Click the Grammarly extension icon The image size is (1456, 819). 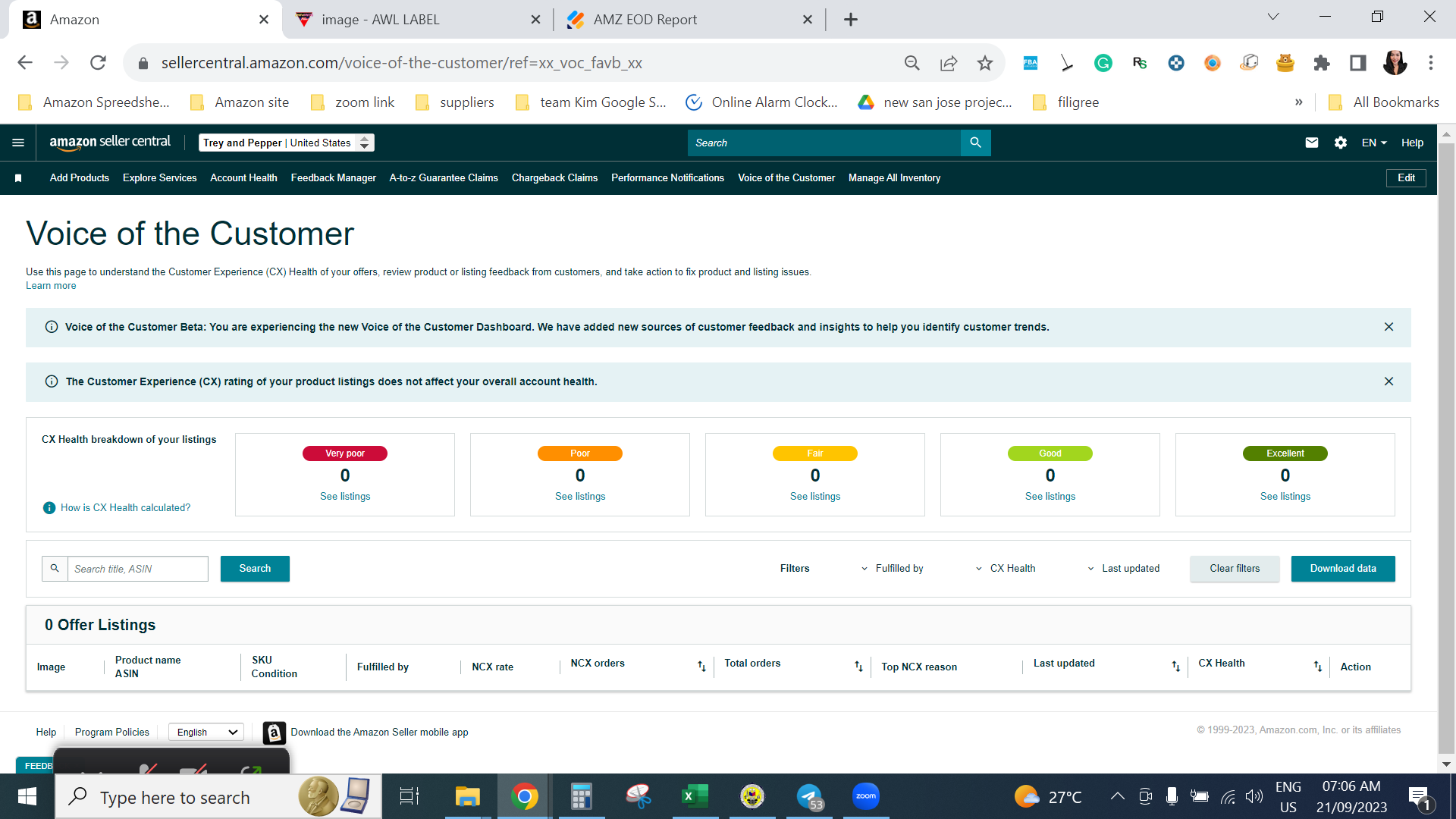point(1103,63)
